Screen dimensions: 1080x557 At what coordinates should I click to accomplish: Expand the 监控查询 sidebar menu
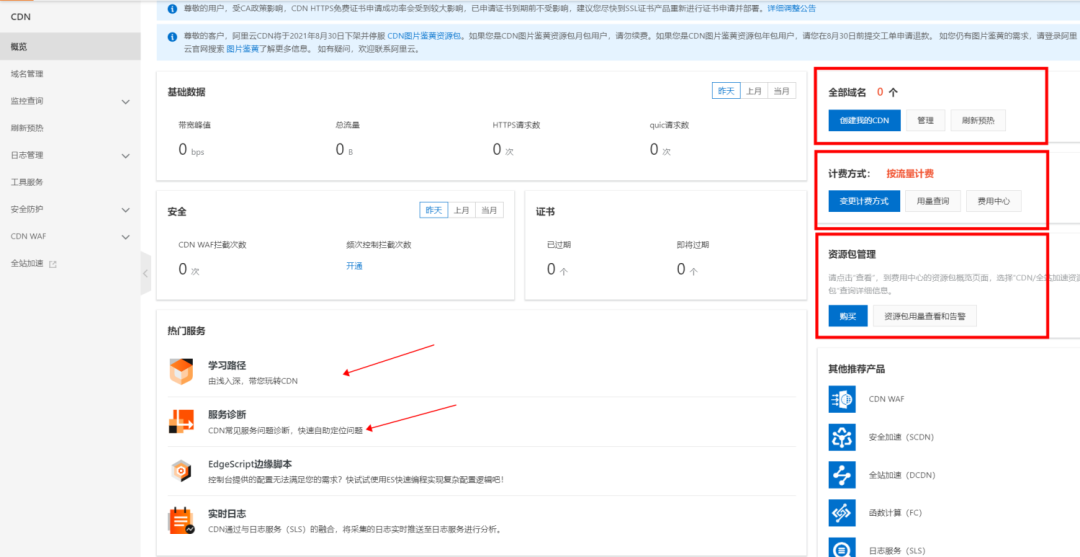[125, 101]
